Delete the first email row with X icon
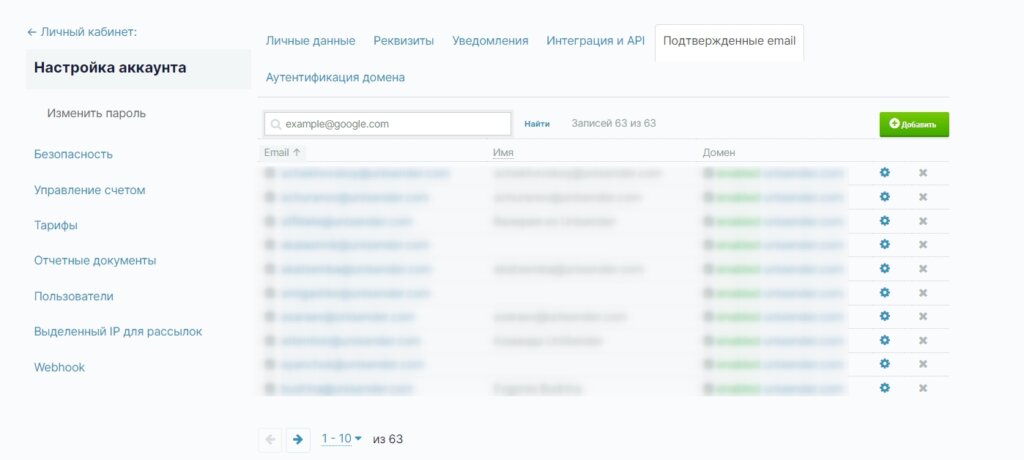 pyautogui.click(x=923, y=173)
